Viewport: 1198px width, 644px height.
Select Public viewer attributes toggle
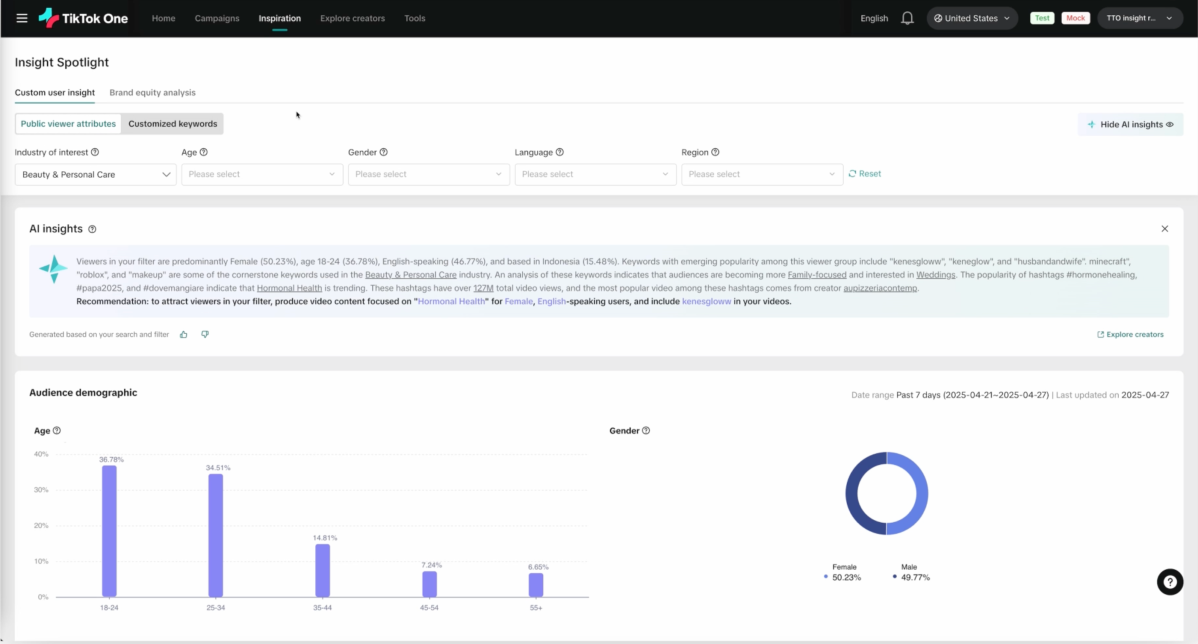(68, 124)
